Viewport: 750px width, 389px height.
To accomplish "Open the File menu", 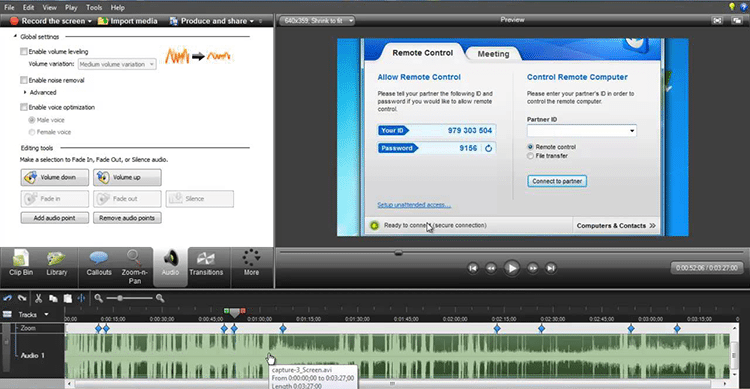I will (x=9, y=7).
